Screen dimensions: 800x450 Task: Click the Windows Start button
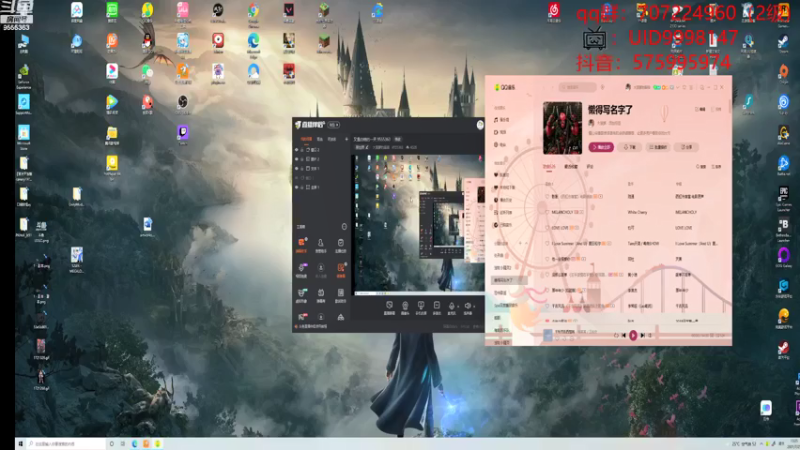[20, 444]
